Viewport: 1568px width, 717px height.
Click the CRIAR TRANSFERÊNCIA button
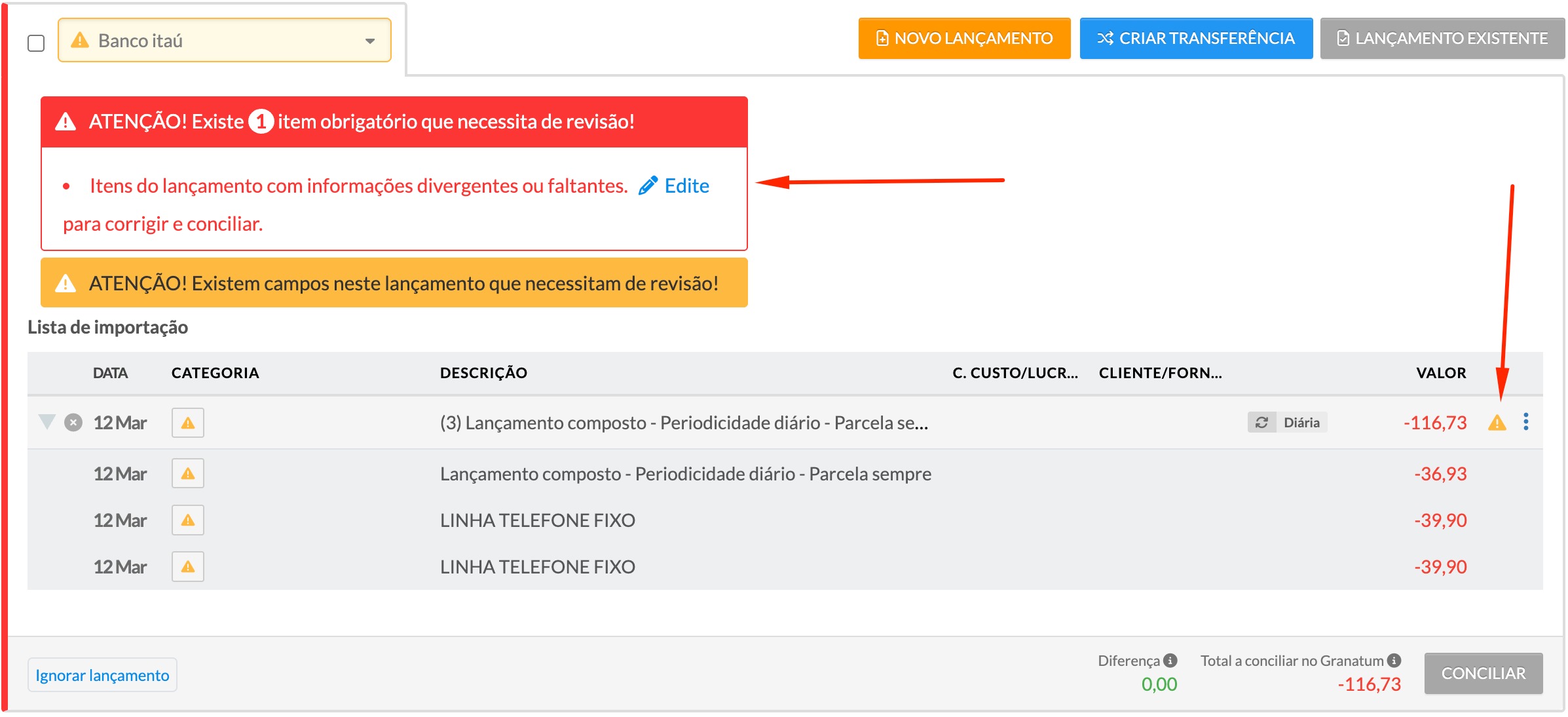1196,39
